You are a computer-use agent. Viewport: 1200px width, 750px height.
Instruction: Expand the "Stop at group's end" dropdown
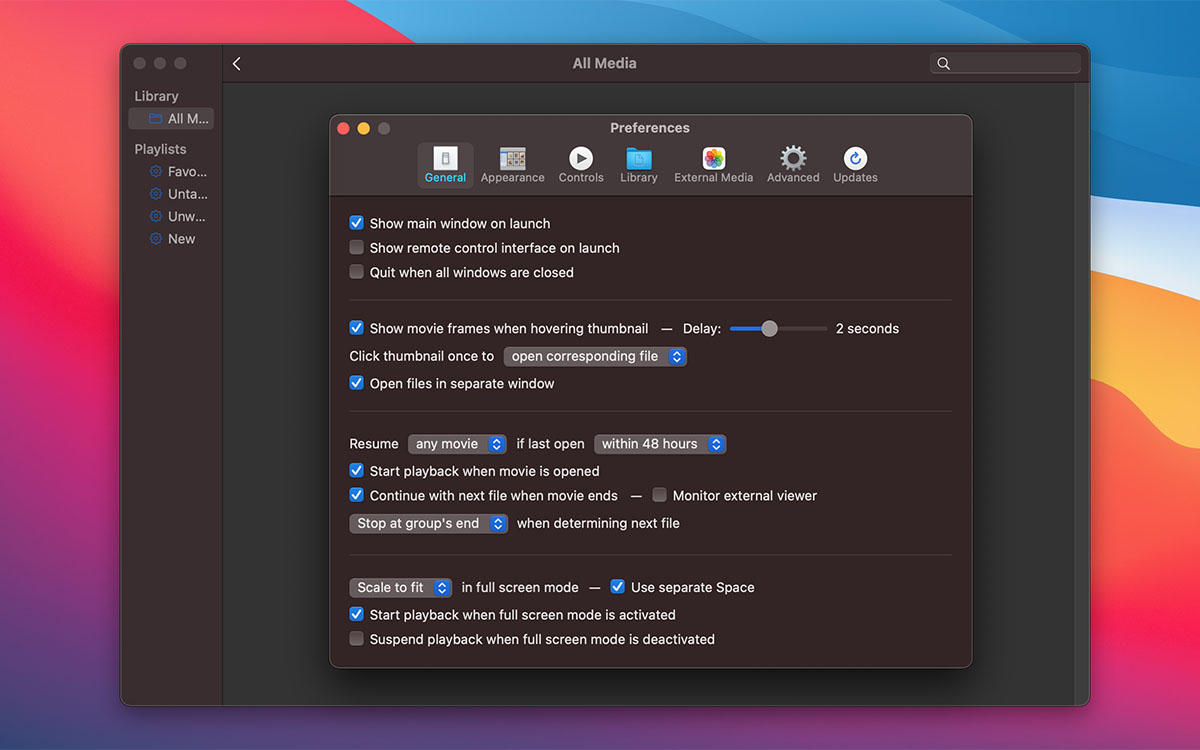coord(429,523)
